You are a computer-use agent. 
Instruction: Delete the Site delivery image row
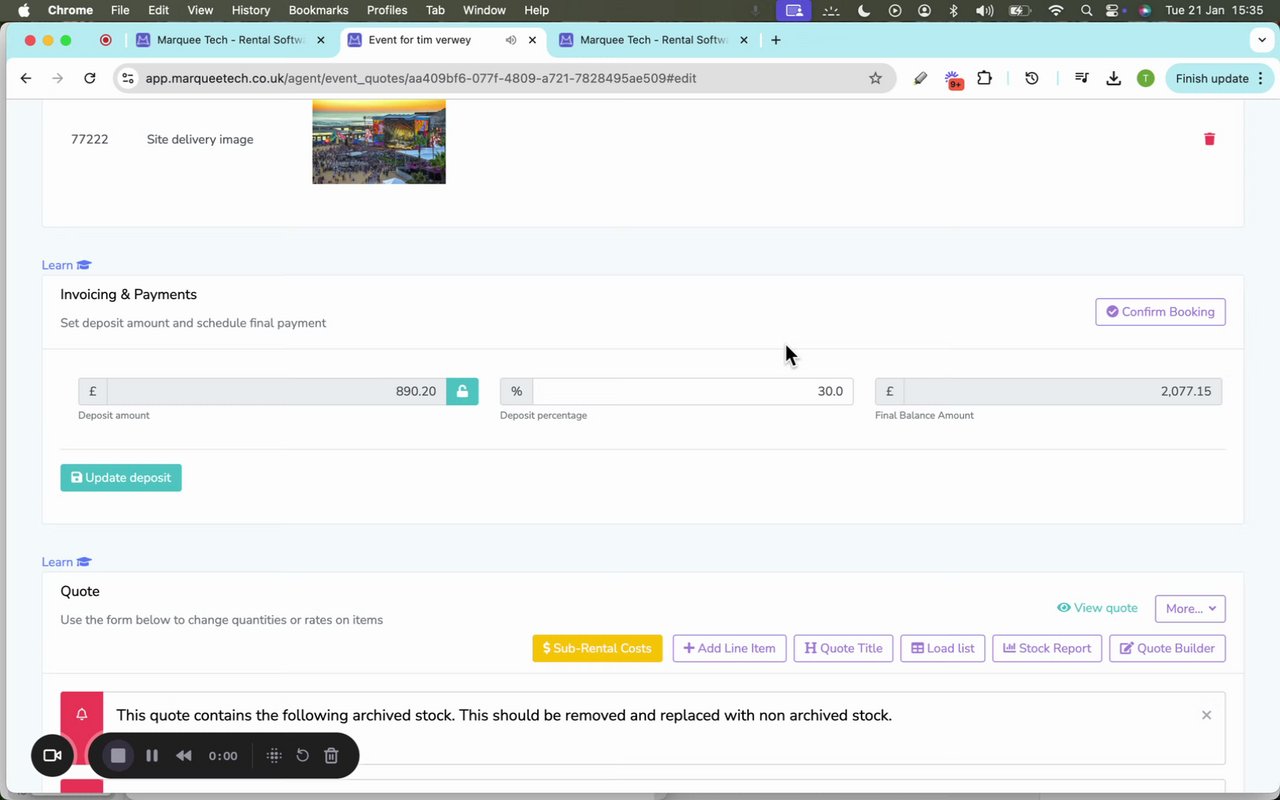(x=1209, y=139)
